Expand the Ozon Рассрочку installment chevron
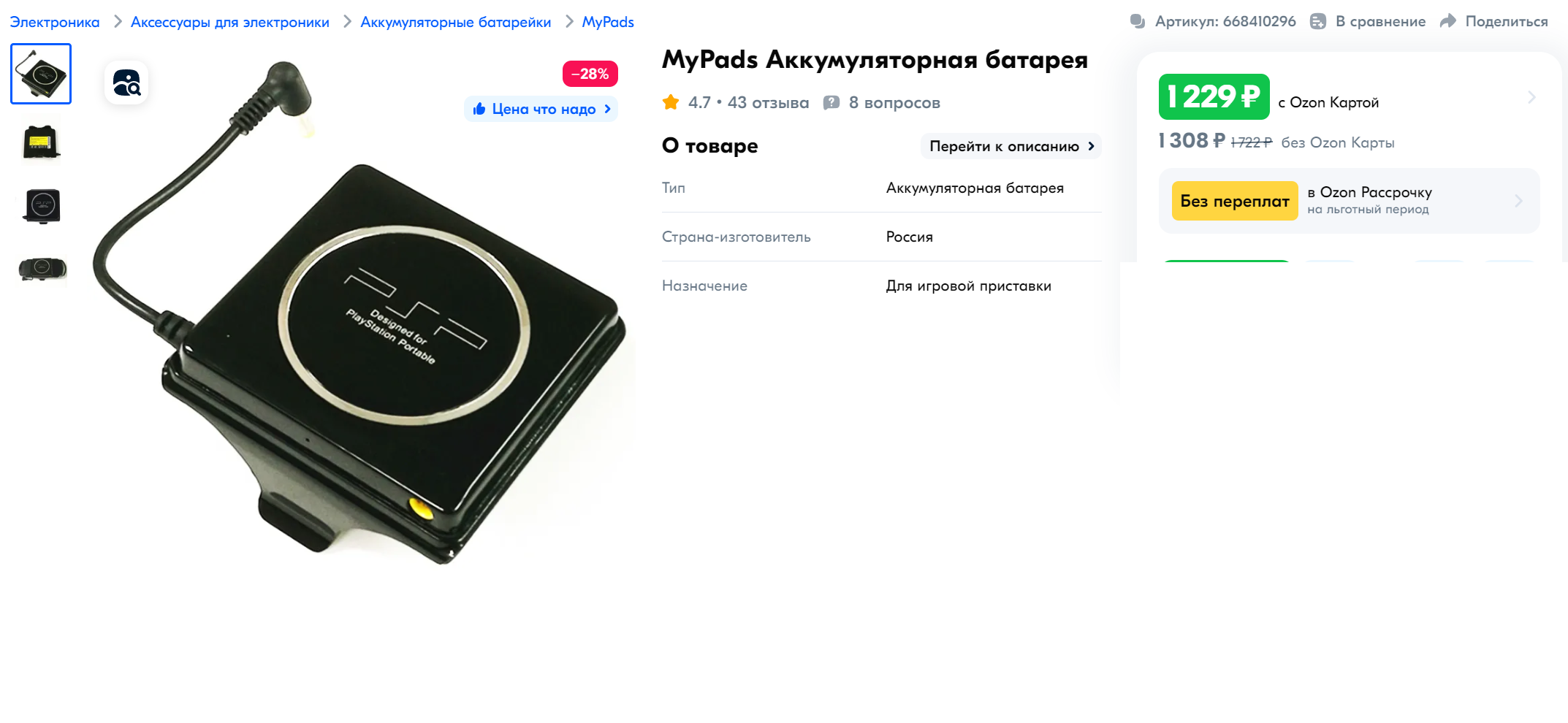 click(1518, 201)
